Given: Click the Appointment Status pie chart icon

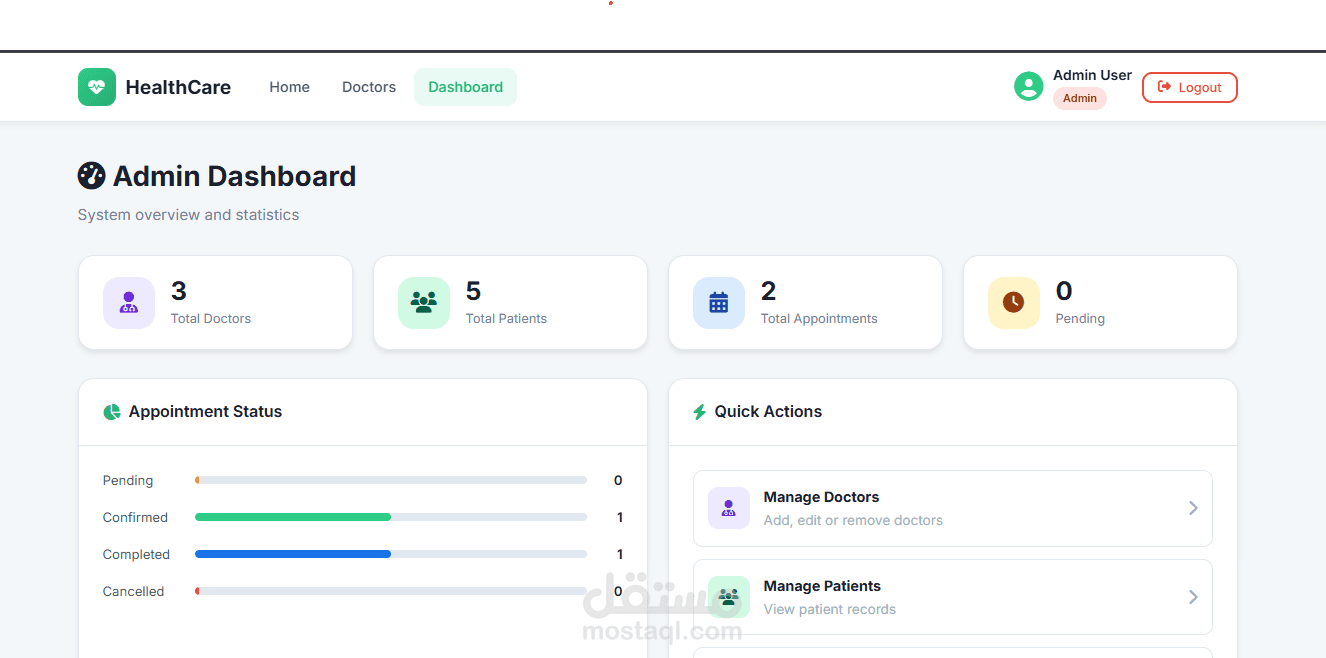Looking at the screenshot, I should click(x=112, y=412).
